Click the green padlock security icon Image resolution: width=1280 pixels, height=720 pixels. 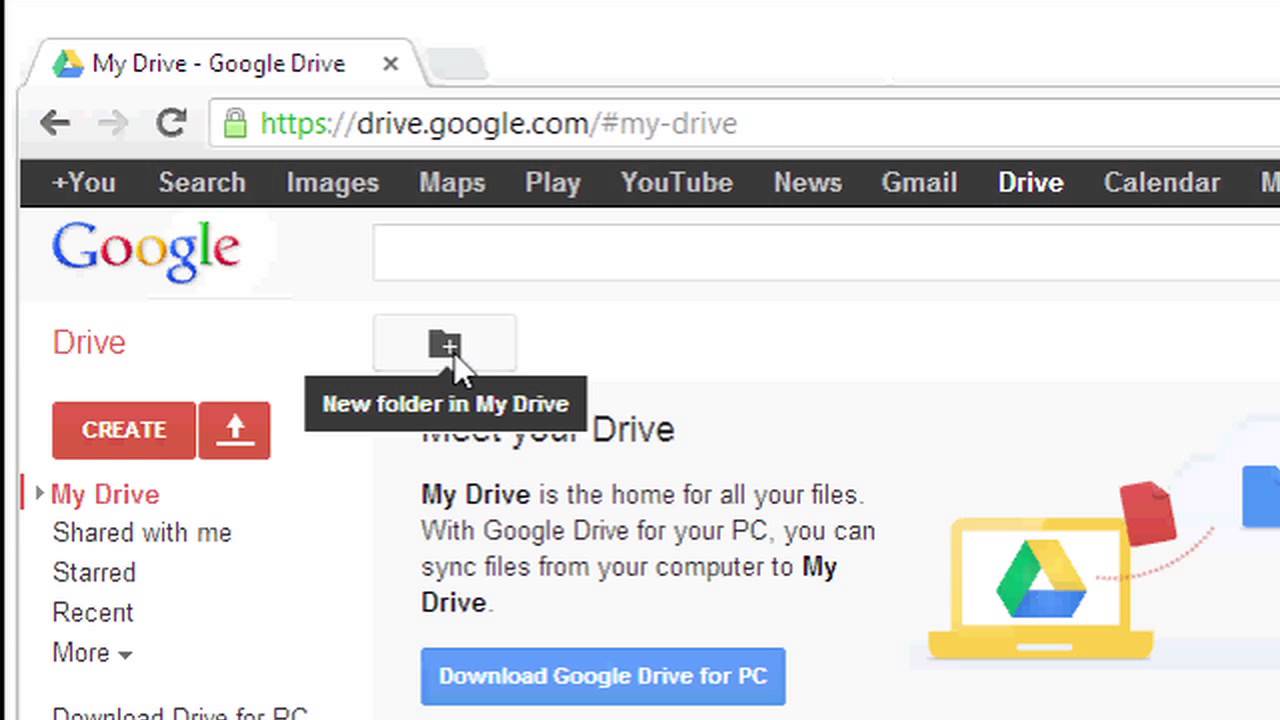pos(235,123)
